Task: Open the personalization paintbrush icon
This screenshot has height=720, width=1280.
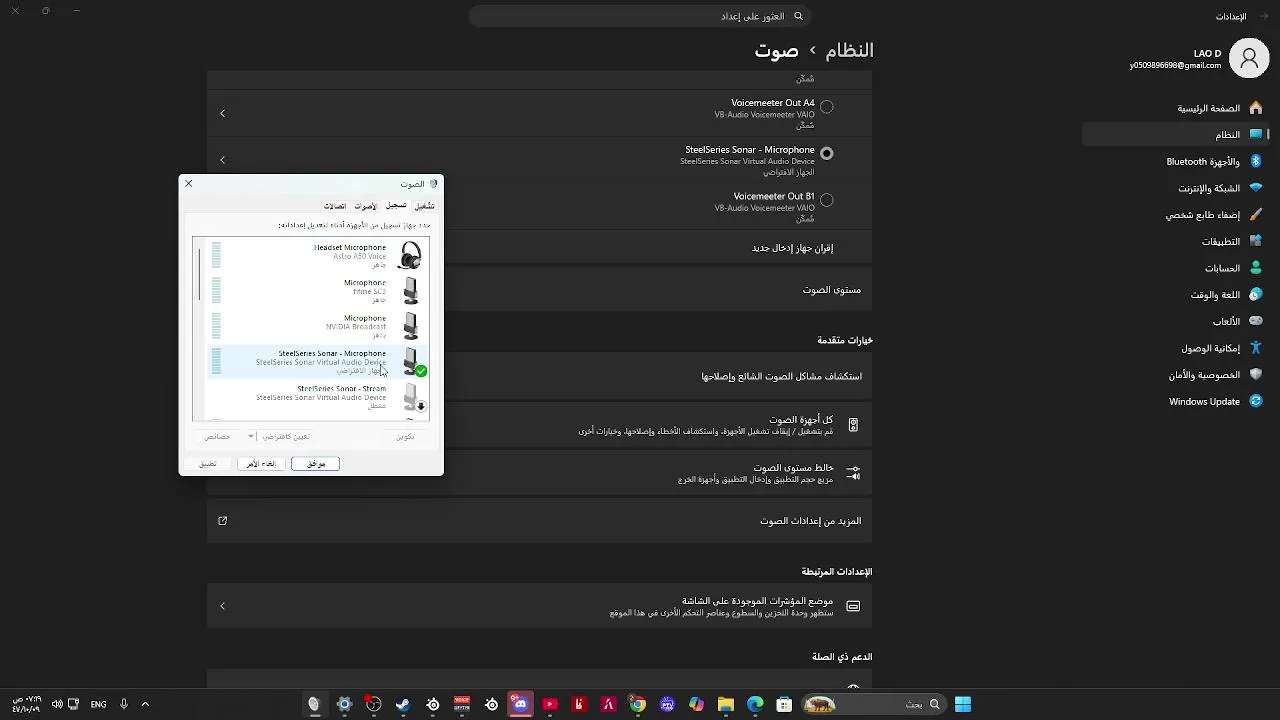Action: click(1256, 214)
